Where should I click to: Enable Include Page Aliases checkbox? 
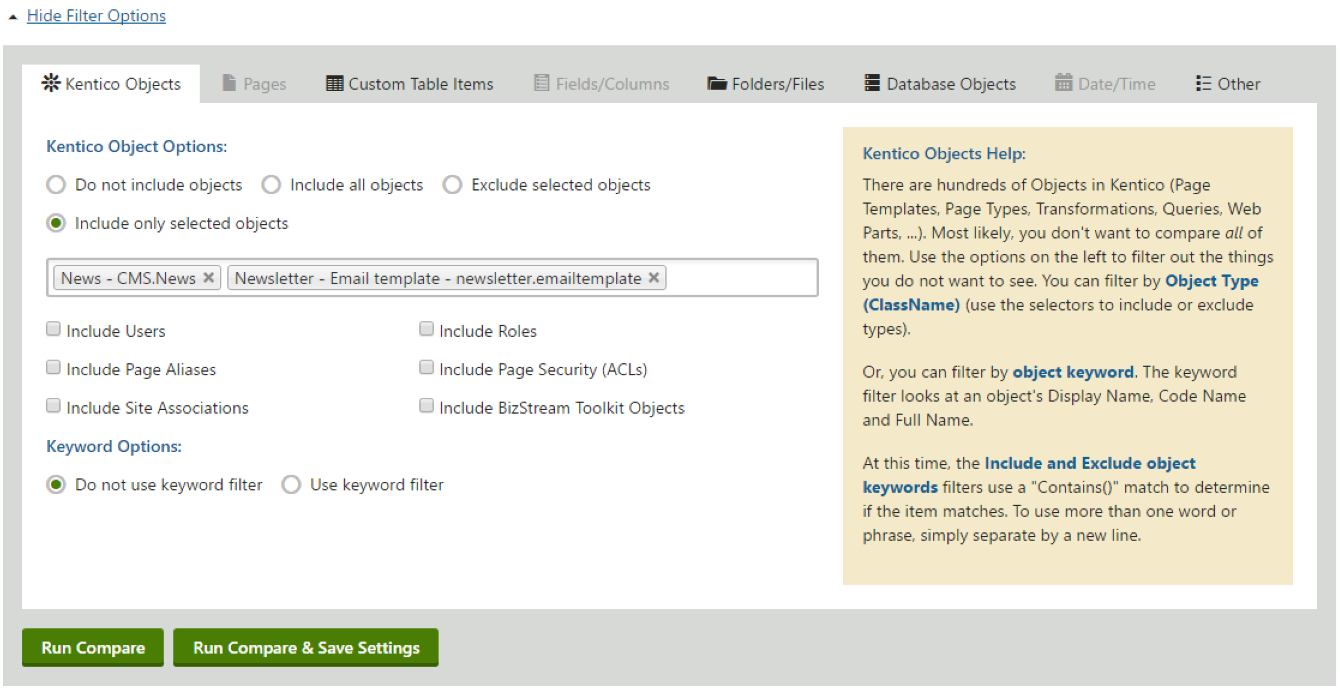(x=53, y=367)
